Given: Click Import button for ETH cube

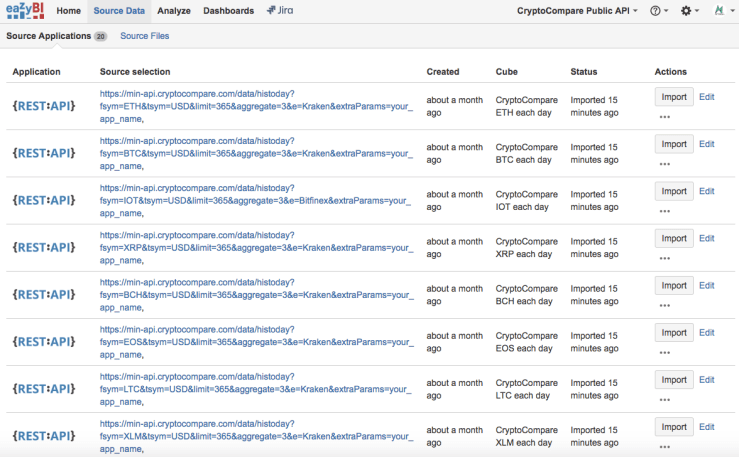Looking at the screenshot, I should [x=674, y=97].
